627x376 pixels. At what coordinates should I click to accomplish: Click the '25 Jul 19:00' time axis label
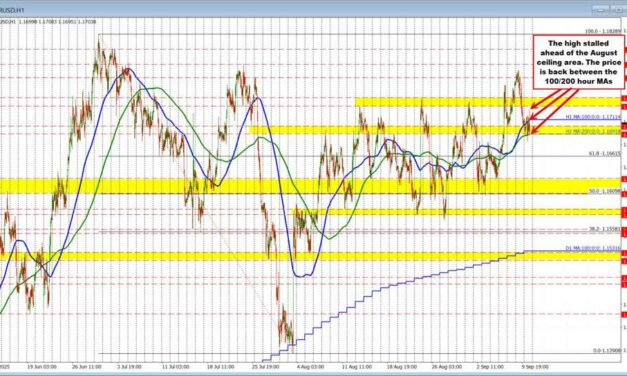(x=266, y=366)
